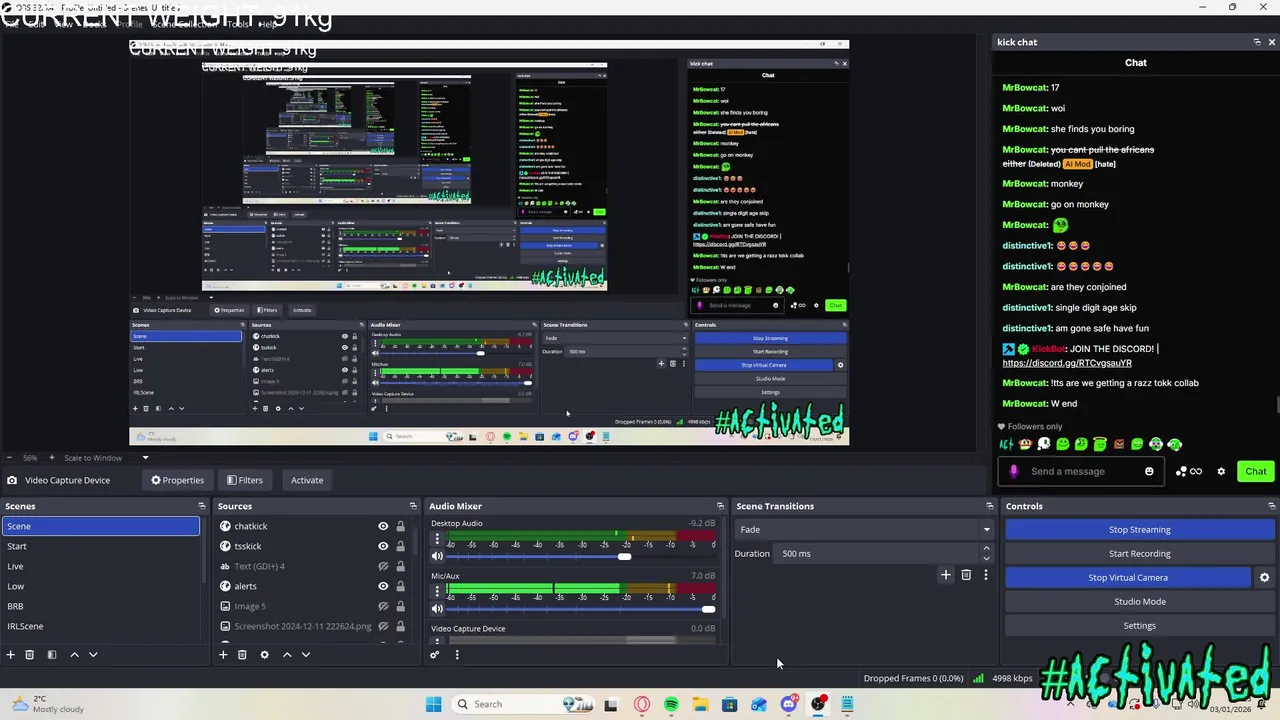Click Stop Virtual Camera button
Screen dimensions: 1280x720
pyautogui.click(x=1128, y=578)
